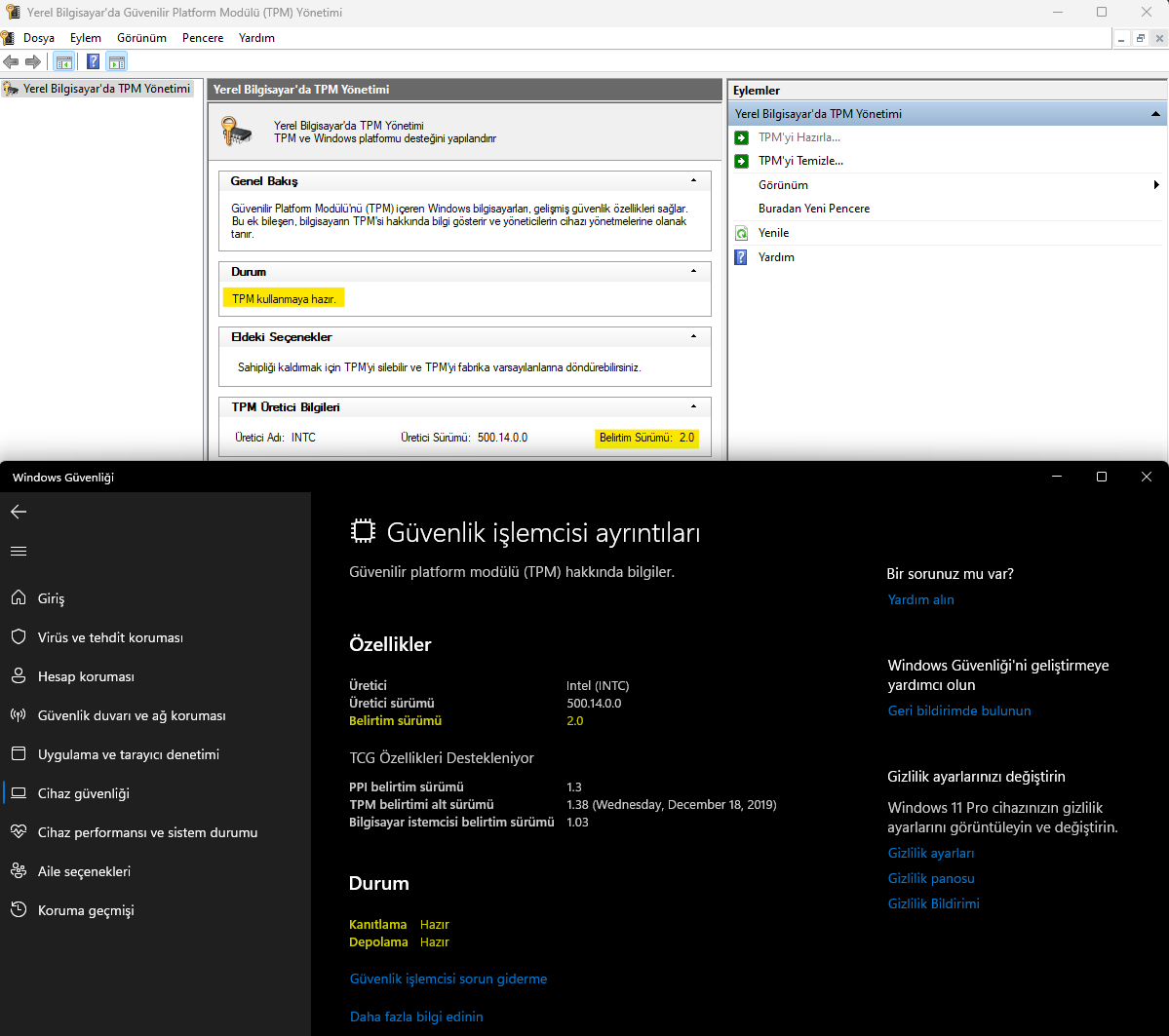1169x1036 pixels.
Task: Click the Forward arrow in TPM toolbar
Action: click(33, 61)
